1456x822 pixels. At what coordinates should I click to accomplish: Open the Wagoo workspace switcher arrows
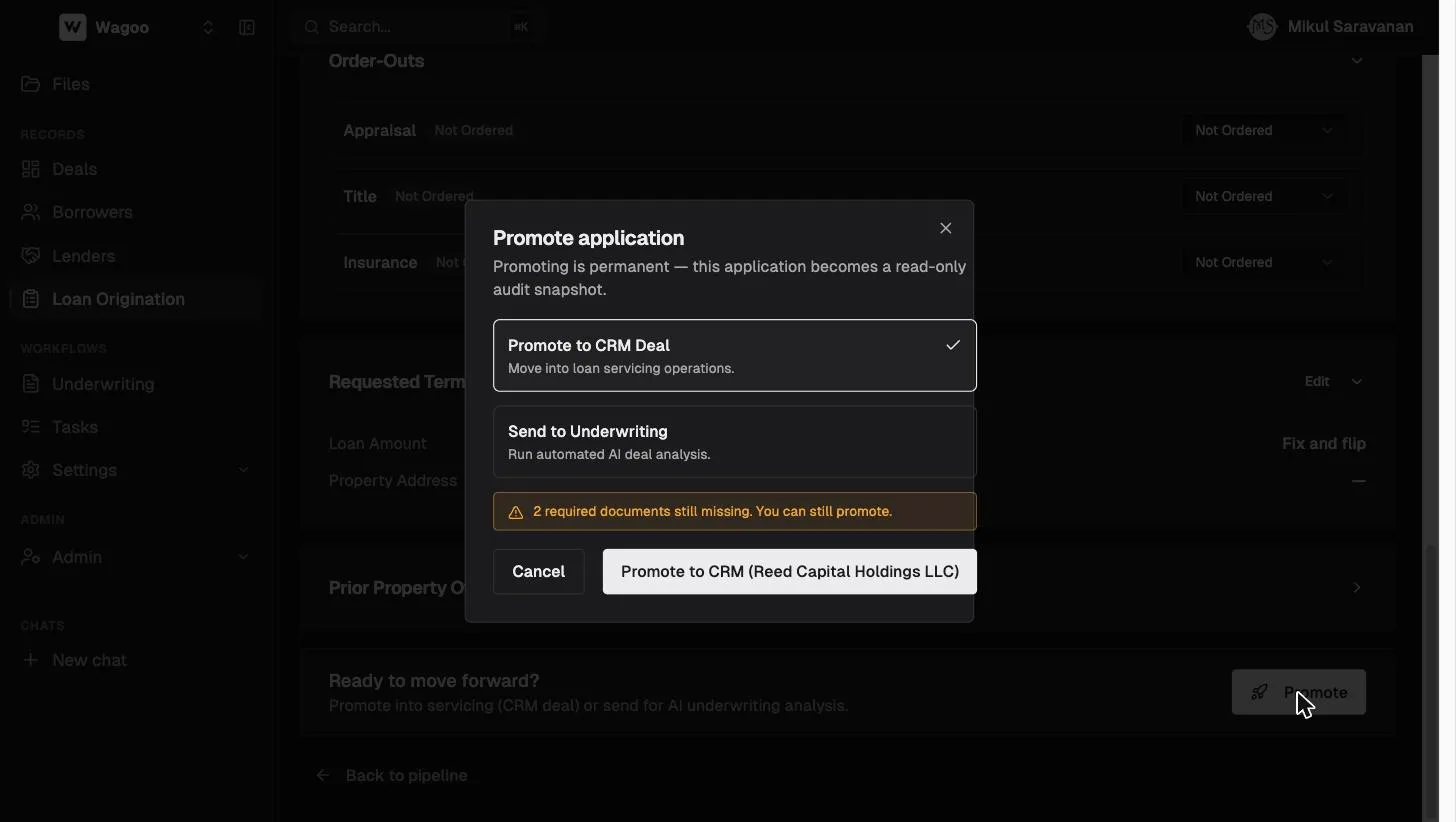208,27
